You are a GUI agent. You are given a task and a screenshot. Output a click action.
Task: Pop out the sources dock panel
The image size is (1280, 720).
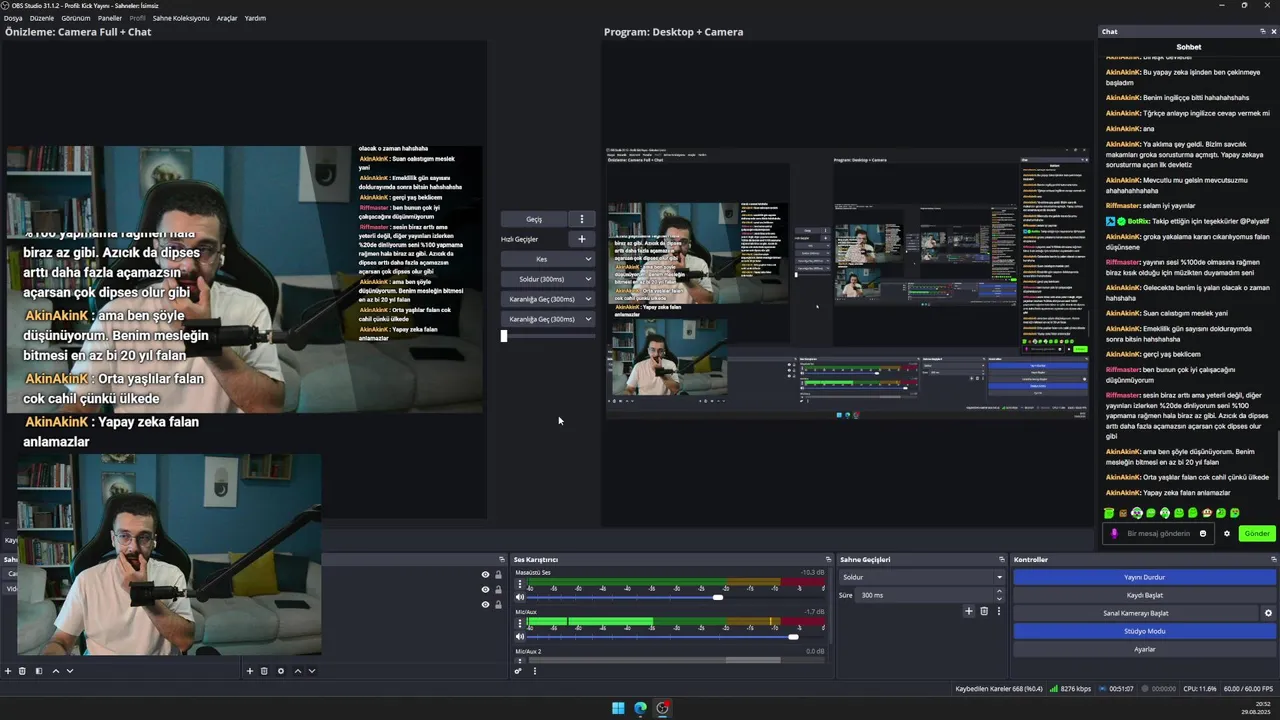[x=502, y=559]
